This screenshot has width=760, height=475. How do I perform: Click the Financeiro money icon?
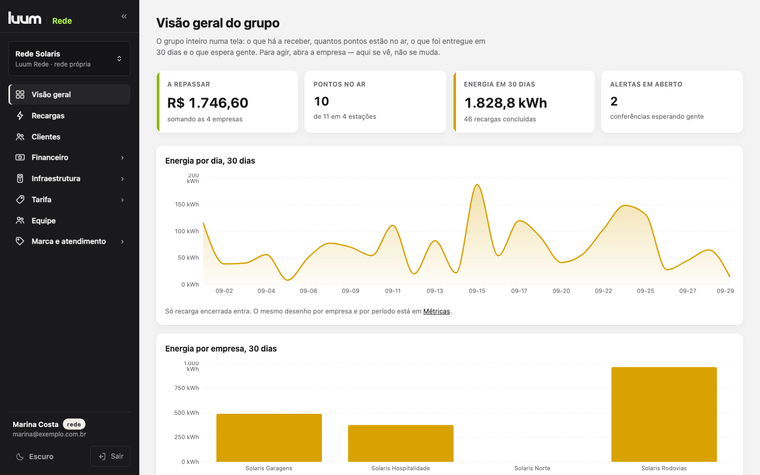pos(20,158)
